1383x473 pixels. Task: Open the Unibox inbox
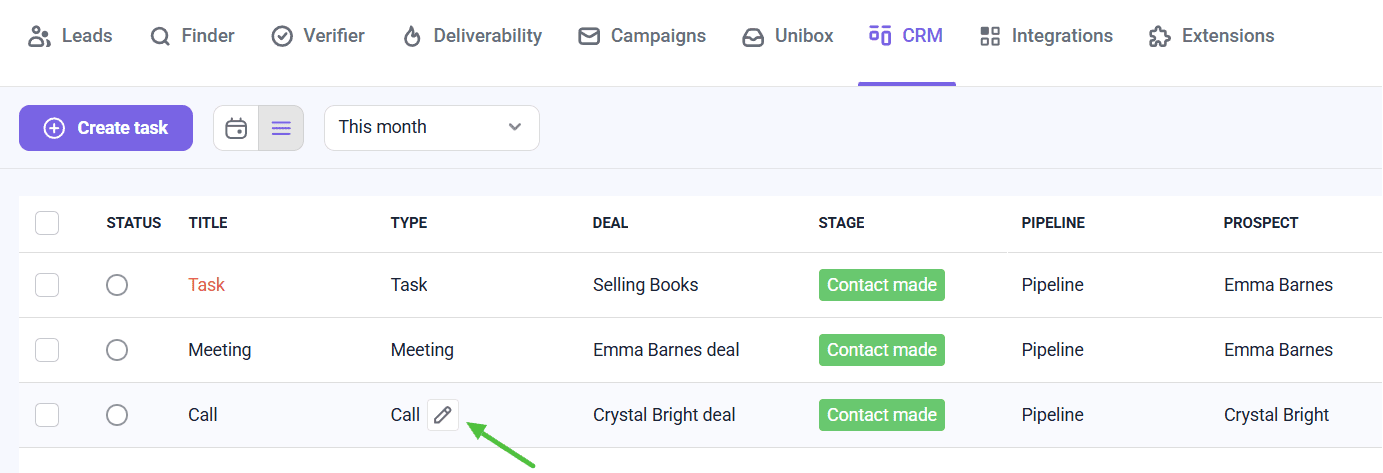tap(788, 36)
